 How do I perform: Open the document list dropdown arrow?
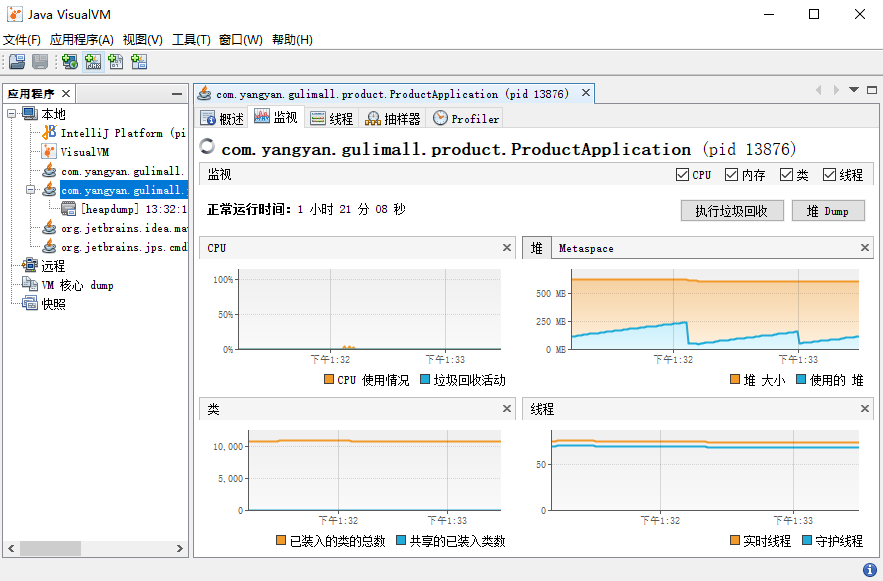click(x=854, y=90)
